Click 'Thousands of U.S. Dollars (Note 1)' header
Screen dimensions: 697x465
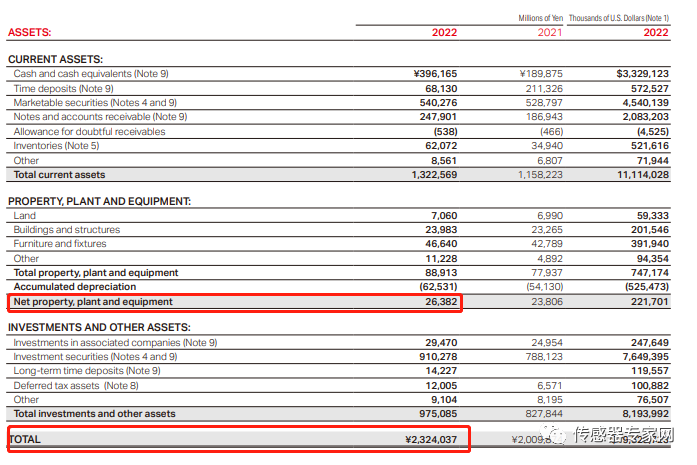[619, 18]
